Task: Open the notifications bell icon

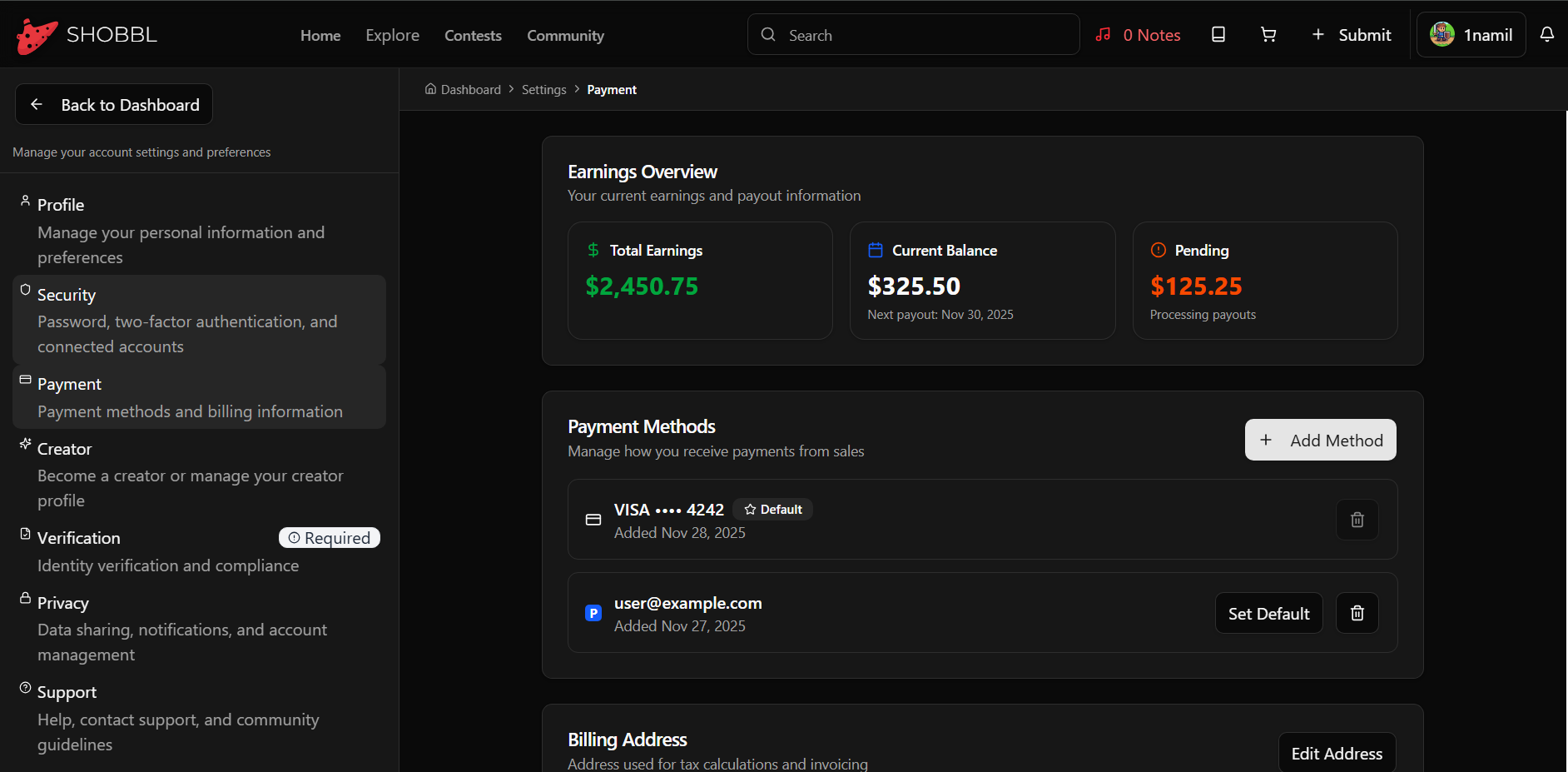Action: [1546, 35]
